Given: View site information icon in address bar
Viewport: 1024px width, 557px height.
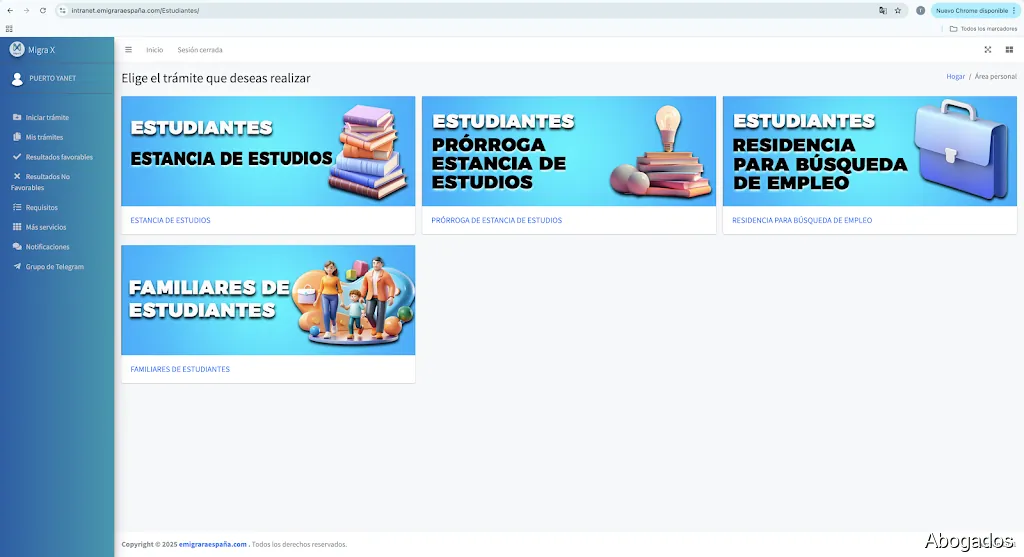Looking at the screenshot, I should [63, 10].
